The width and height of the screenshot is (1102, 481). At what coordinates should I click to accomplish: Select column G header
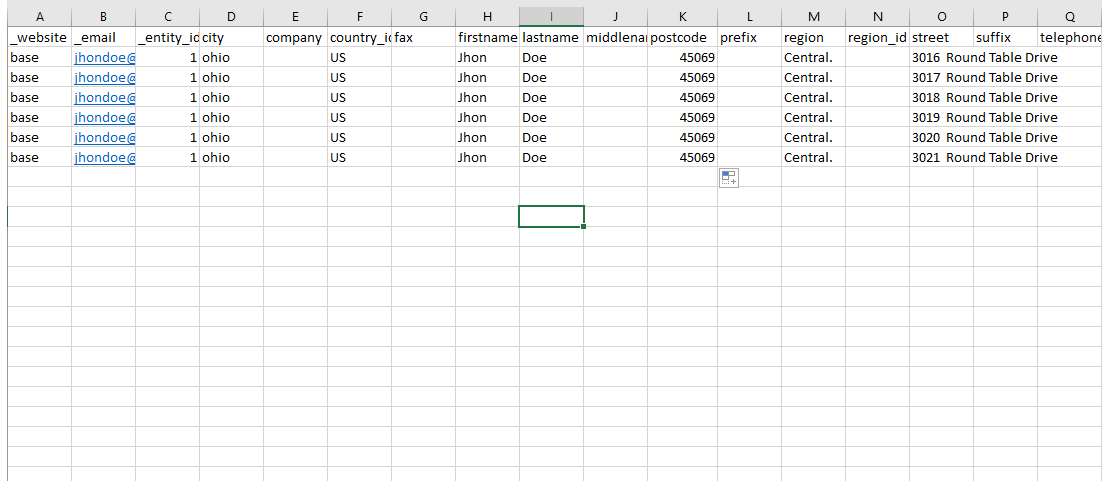click(x=423, y=17)
